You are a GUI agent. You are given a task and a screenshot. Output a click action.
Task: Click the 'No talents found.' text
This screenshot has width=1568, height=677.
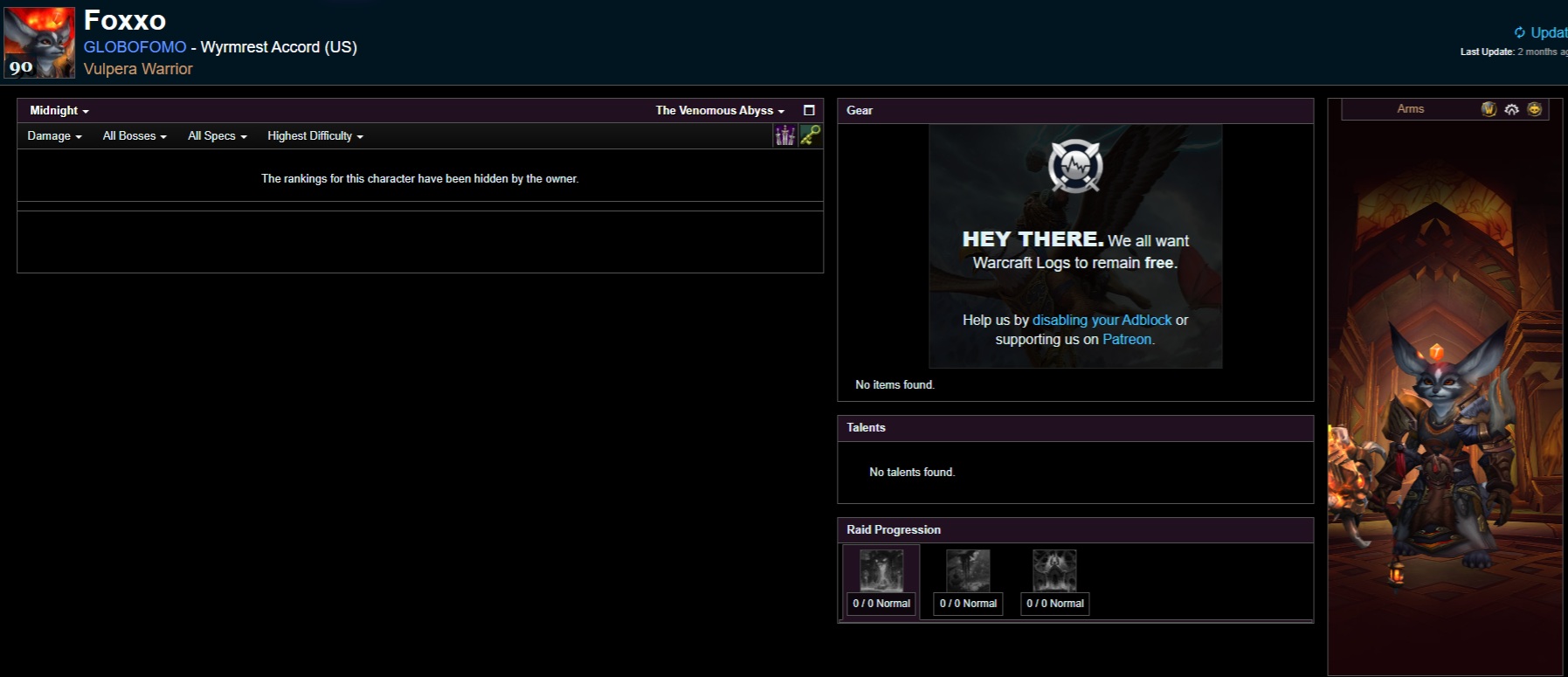912,473
